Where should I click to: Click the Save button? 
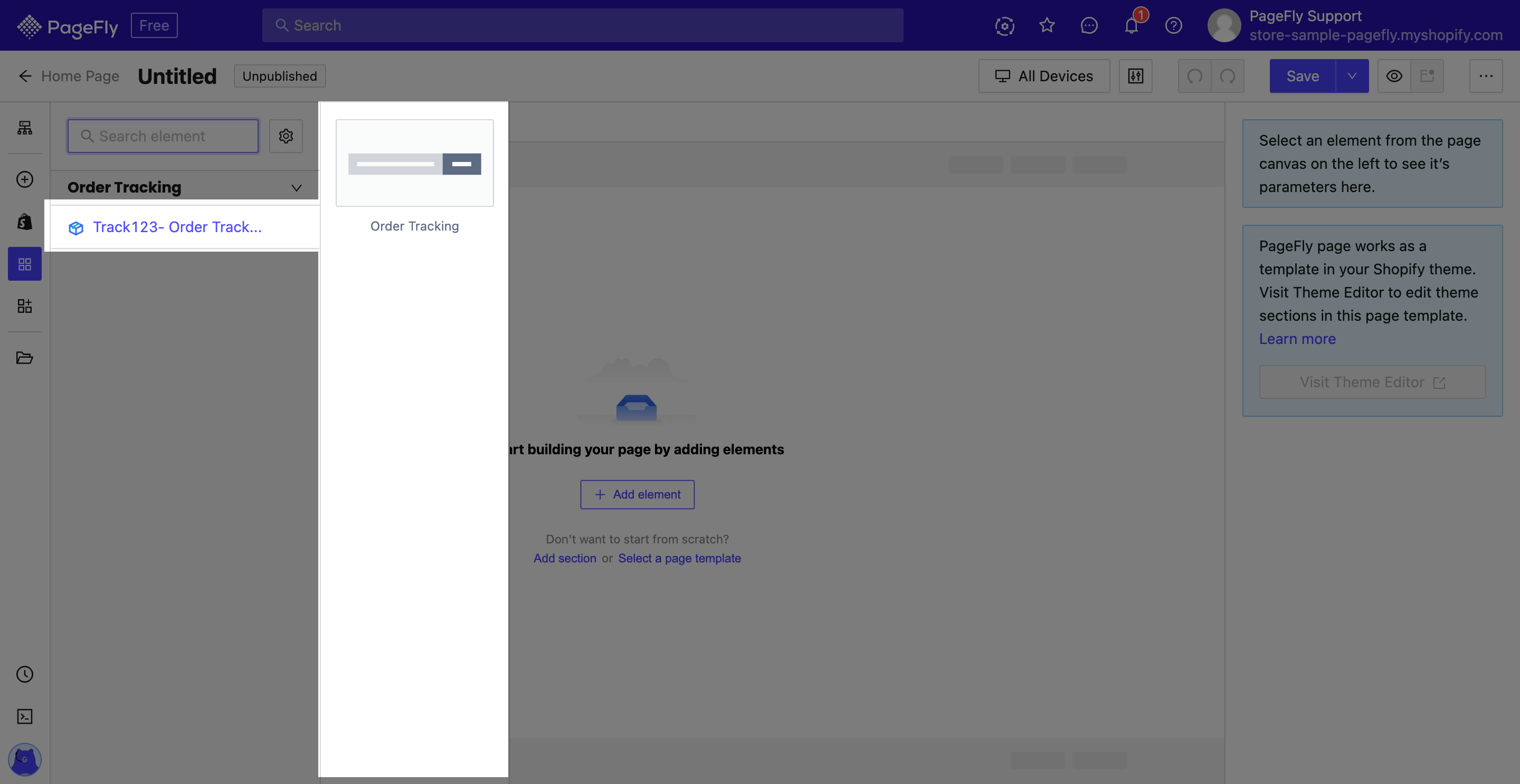pos(1302,76)
